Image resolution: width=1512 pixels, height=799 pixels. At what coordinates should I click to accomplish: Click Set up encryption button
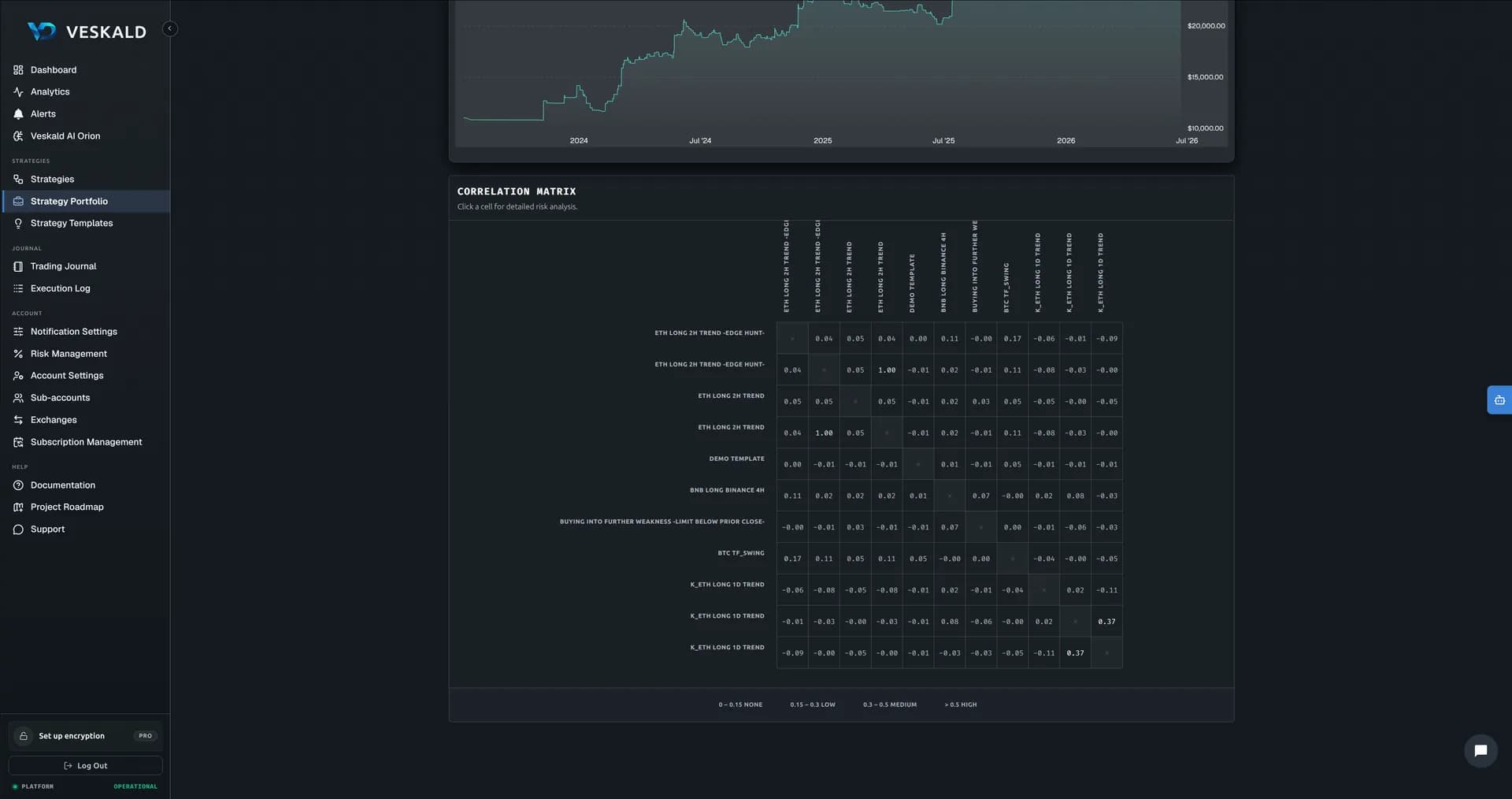[x=85, y=736]
